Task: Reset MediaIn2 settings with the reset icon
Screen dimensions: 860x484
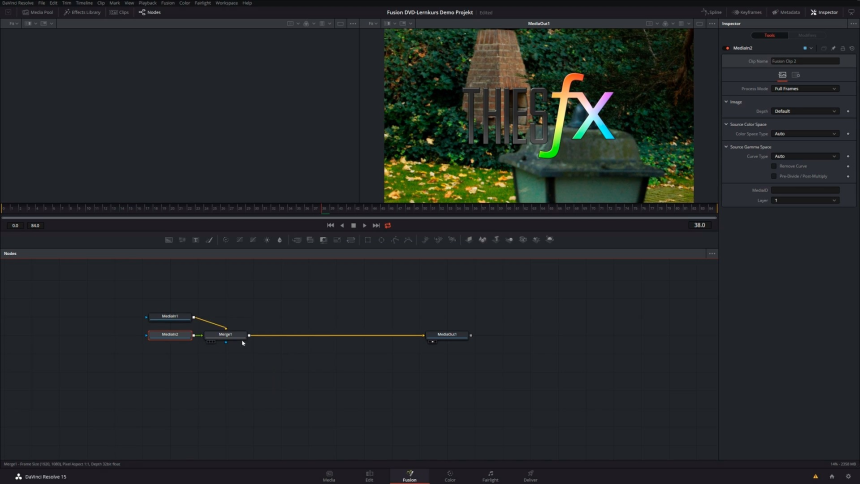Action: point(852,48)
